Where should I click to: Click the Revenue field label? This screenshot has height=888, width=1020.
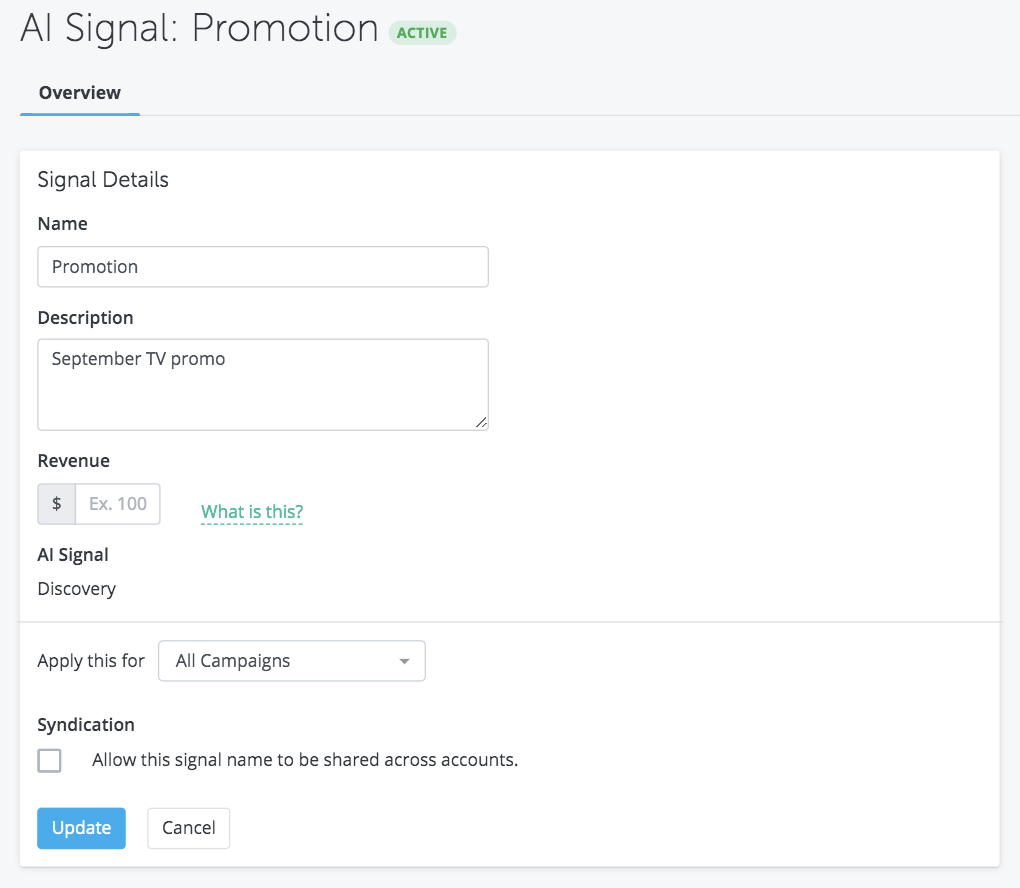coord(73,461)
